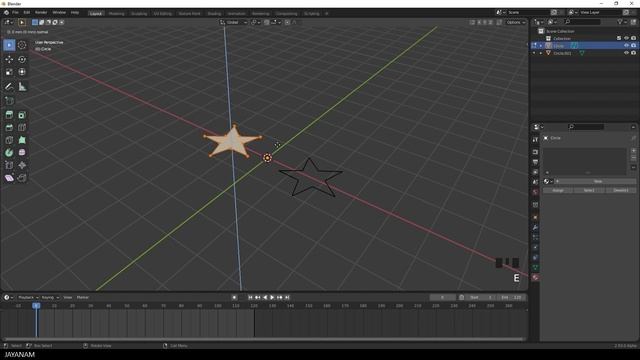The width and height of the screenshot is (640, 360).
Task: Open the Object Data properties tab
Action: 535,267
